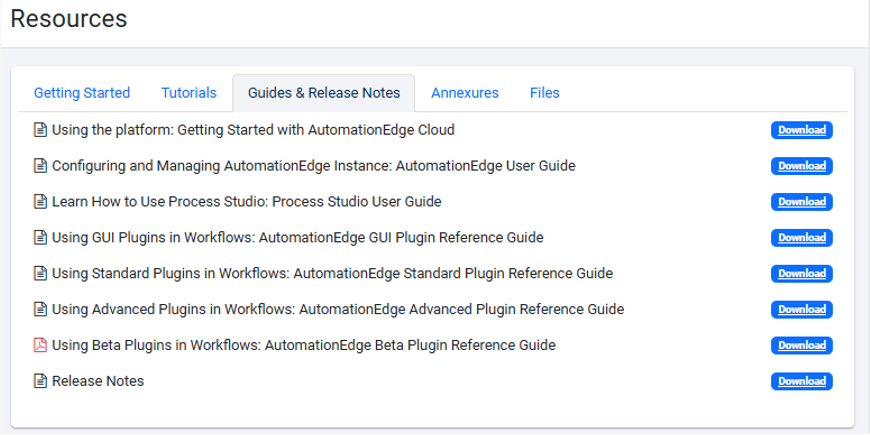Click the red PDF icon for Beta Plugin Guide
Image resolution: width=870 pixels, height=435 pixels.
[x=40, y=346]
